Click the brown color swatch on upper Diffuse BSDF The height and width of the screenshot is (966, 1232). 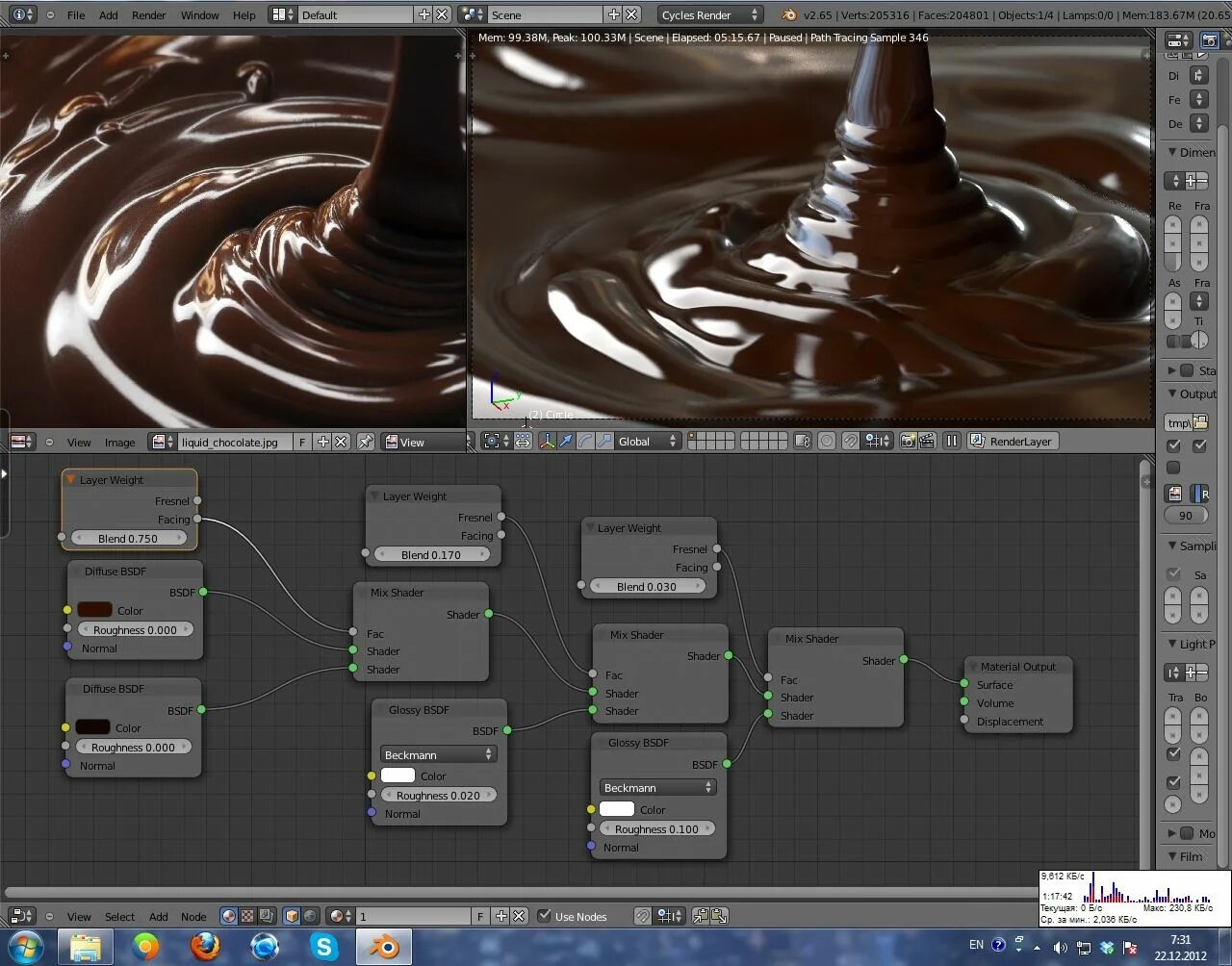(94, 610)
